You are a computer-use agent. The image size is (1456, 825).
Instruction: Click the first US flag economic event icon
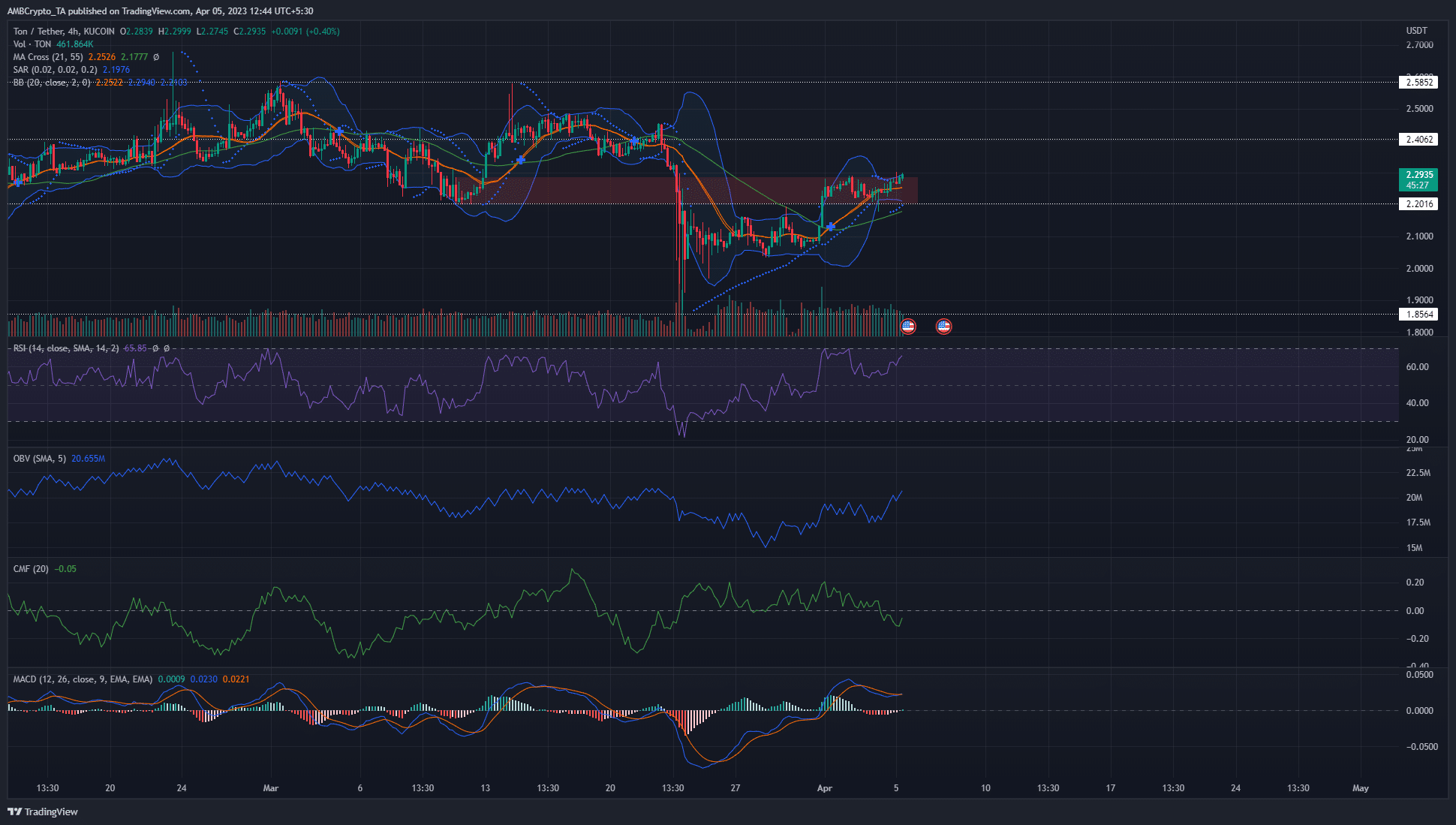click(908, 327)
